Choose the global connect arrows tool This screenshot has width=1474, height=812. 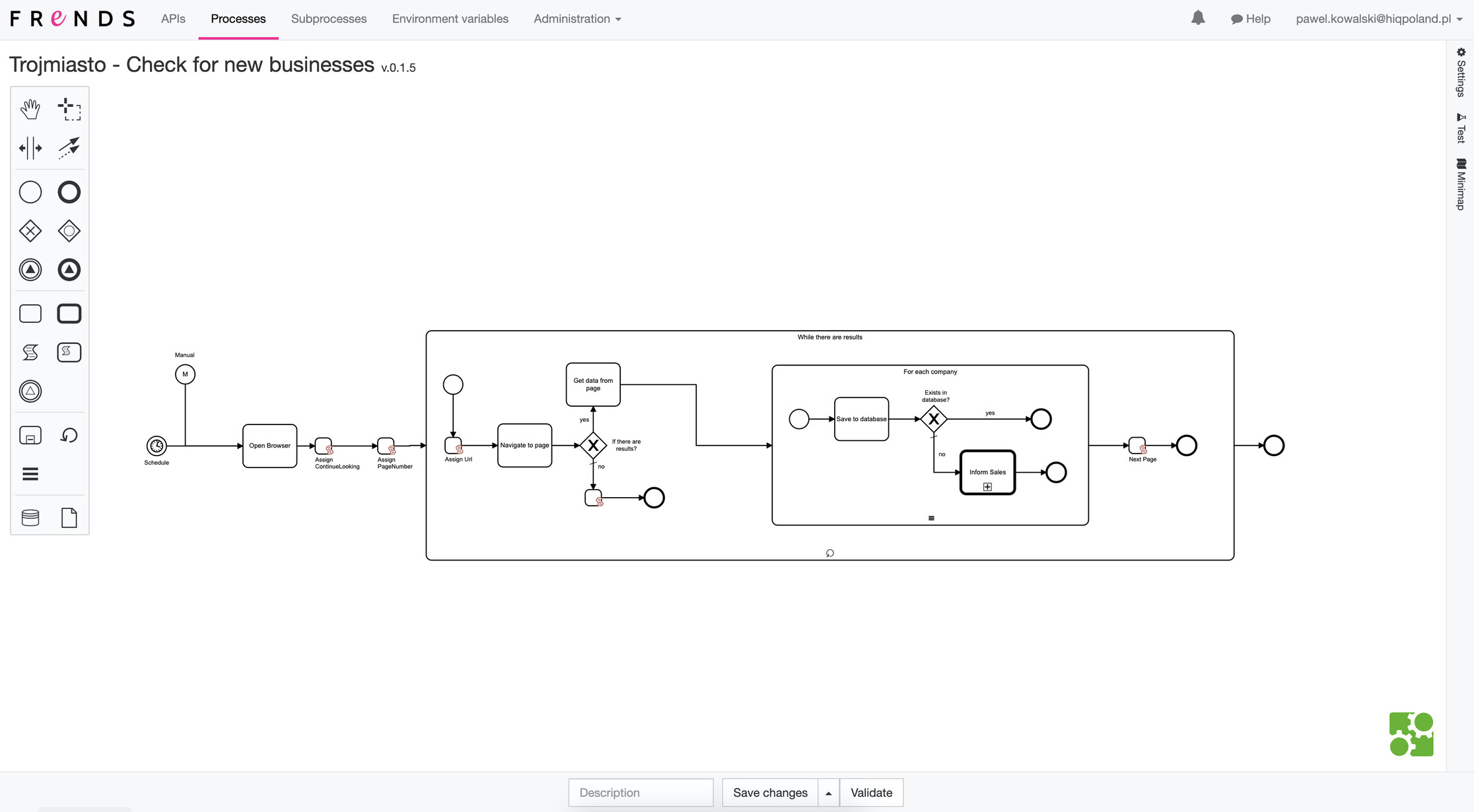pos(69,148)
